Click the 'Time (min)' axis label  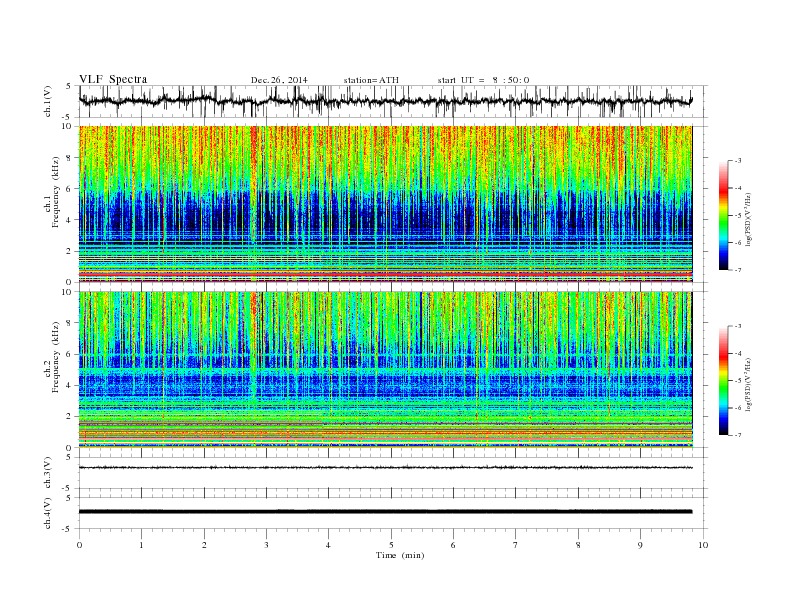point(400,555)
